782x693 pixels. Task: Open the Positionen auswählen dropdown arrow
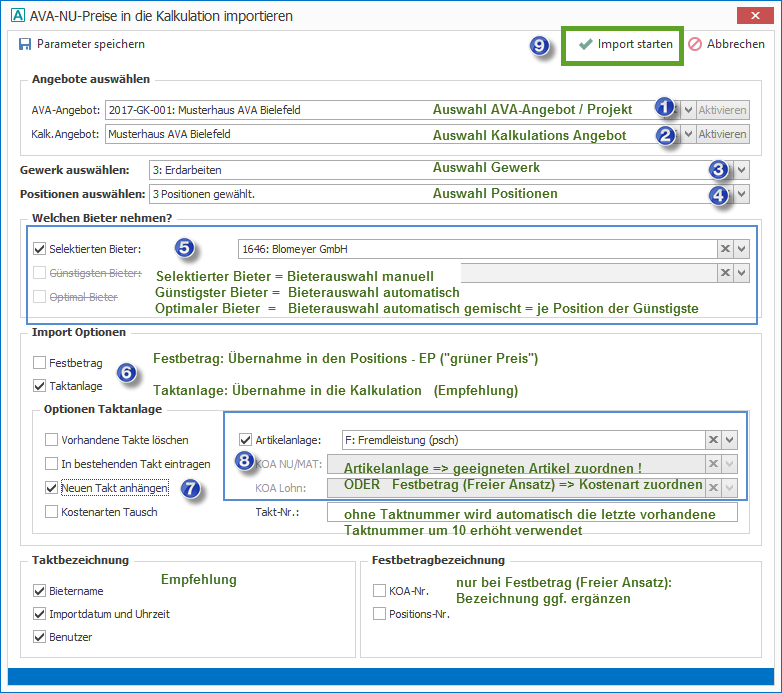[x=741, y=194]
